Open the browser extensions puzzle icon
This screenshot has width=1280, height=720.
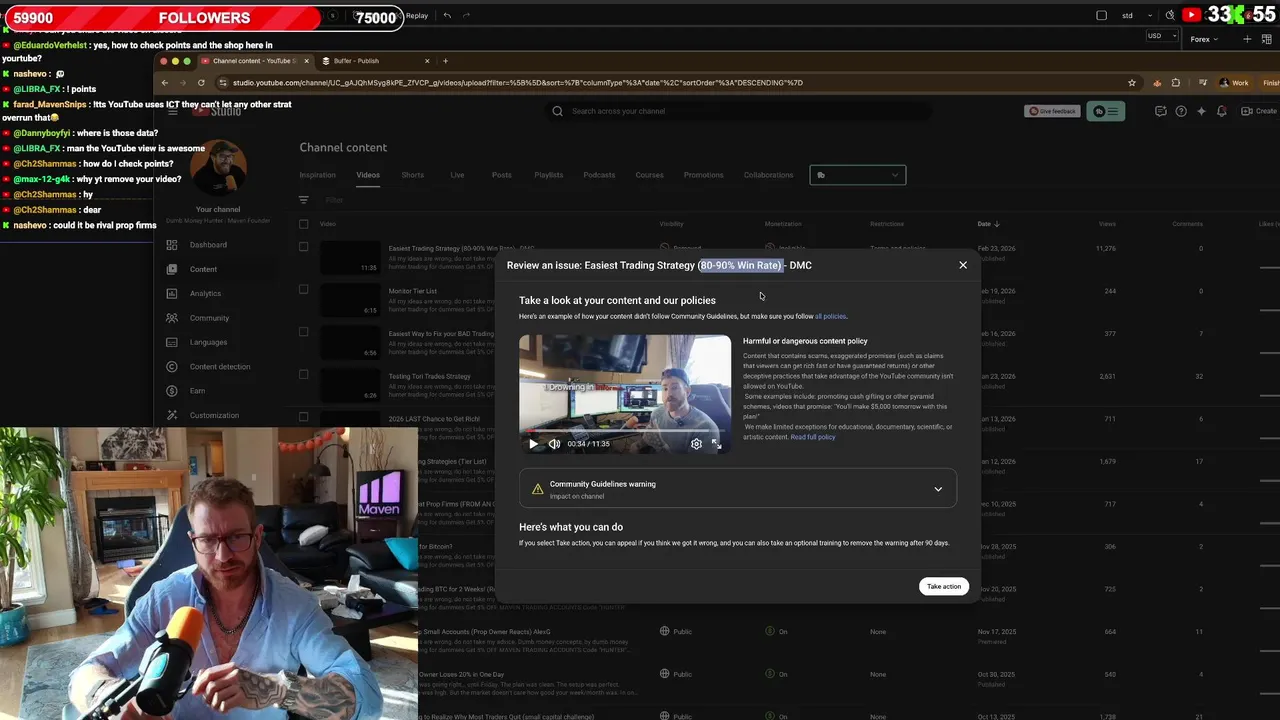click(1176, 83)
